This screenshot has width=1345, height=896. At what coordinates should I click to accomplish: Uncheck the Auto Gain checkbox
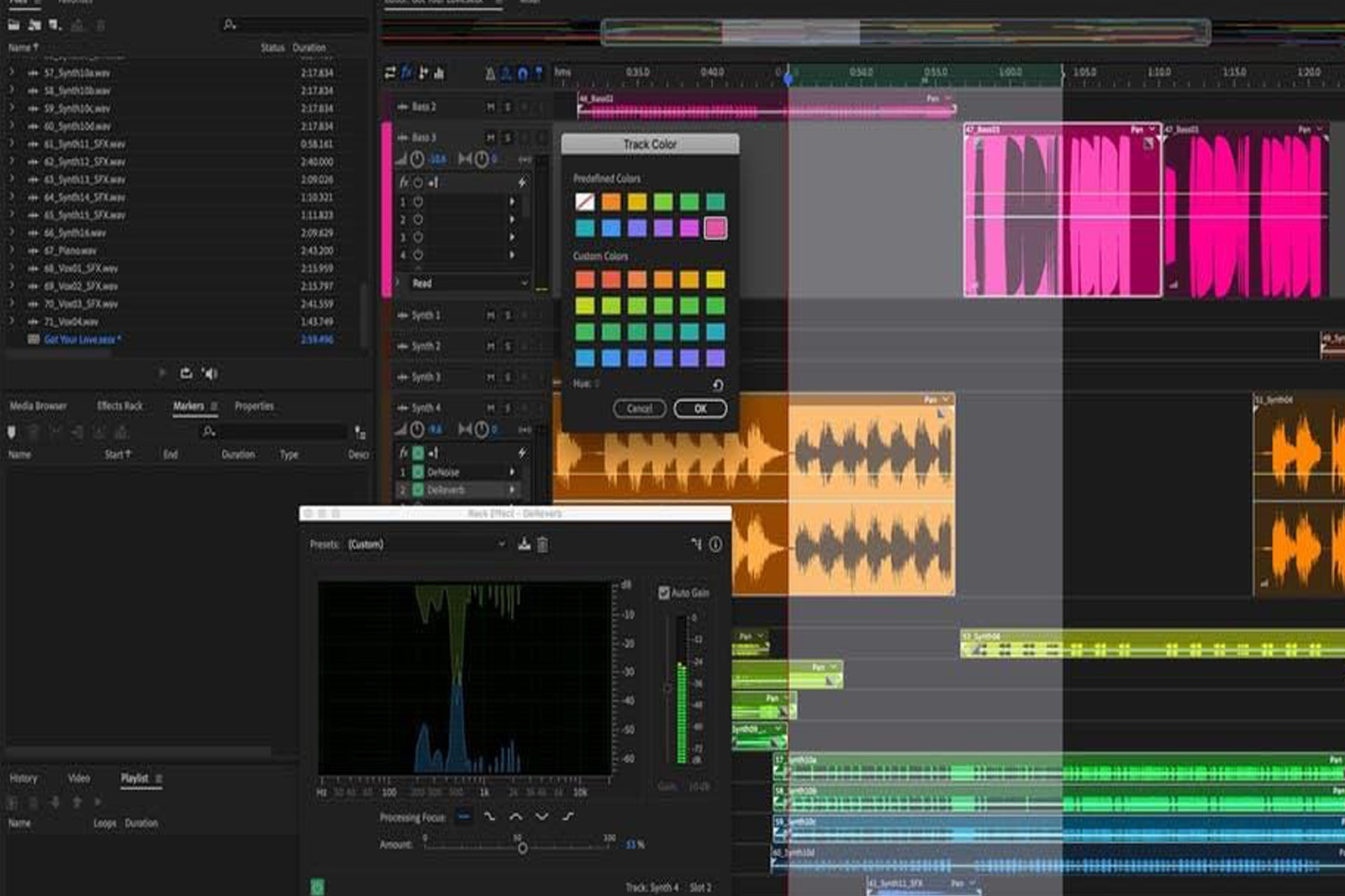(664, 593)
